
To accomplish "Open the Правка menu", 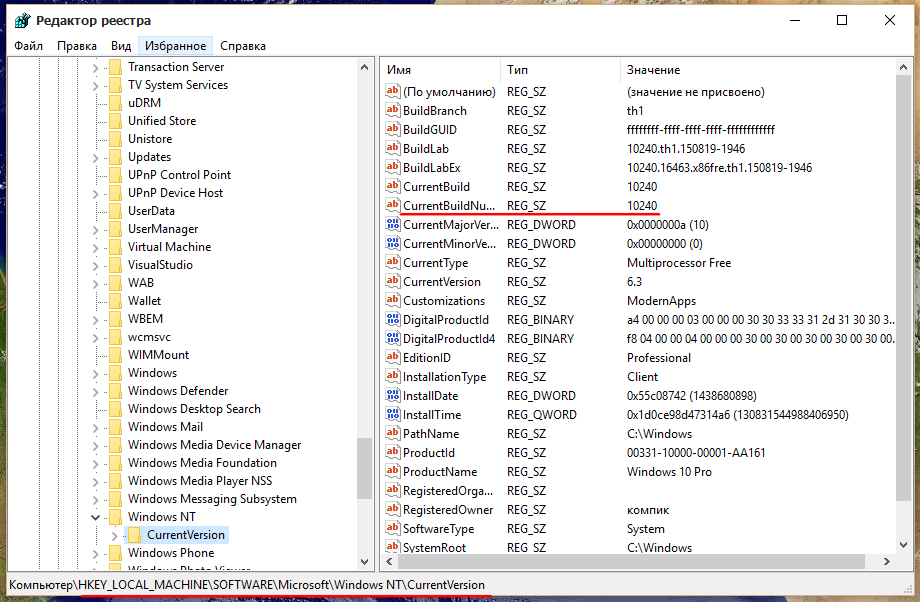I will 77,46.
